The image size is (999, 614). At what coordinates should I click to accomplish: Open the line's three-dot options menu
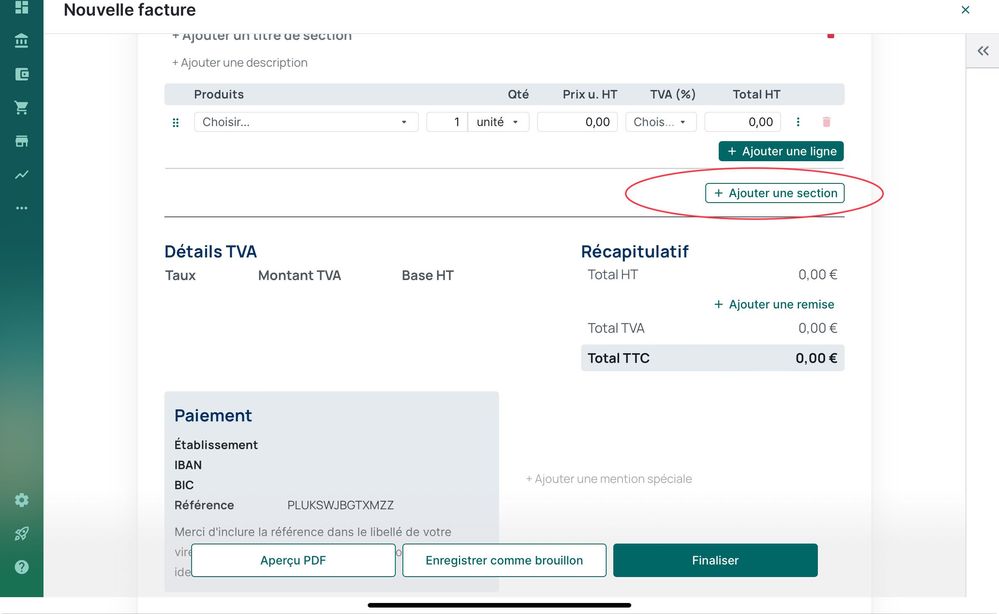click(x=798, y=122)
